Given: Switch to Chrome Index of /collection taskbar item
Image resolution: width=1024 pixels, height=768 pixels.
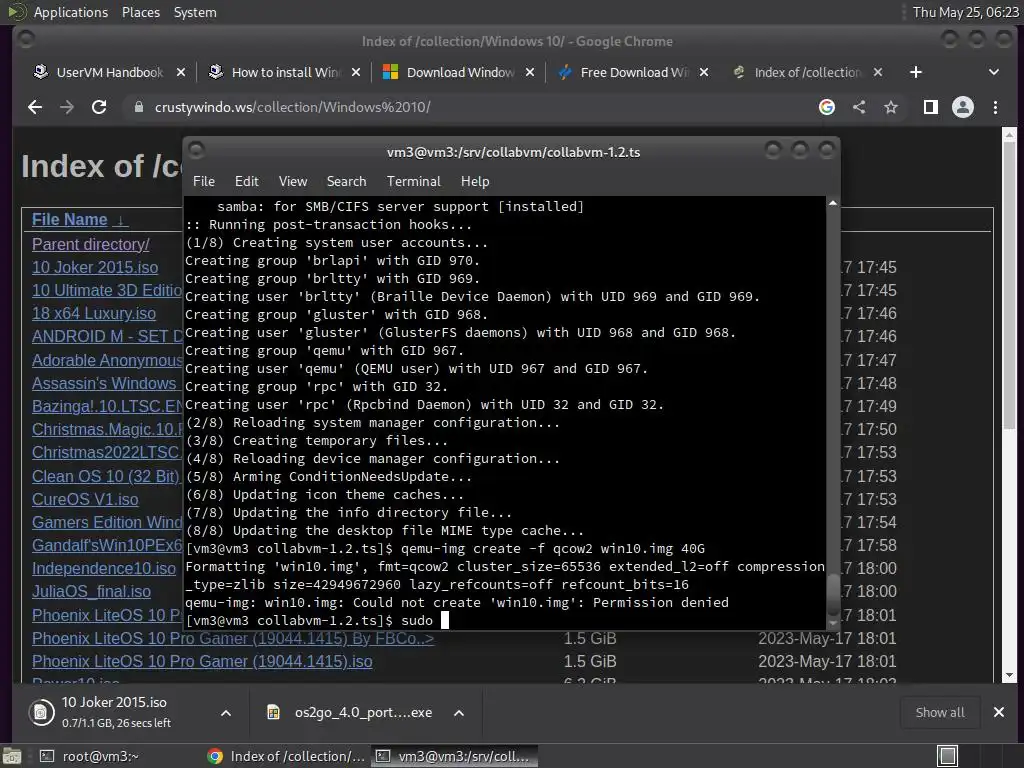Looking at the screenshot, I should click(x=286, y=756).
